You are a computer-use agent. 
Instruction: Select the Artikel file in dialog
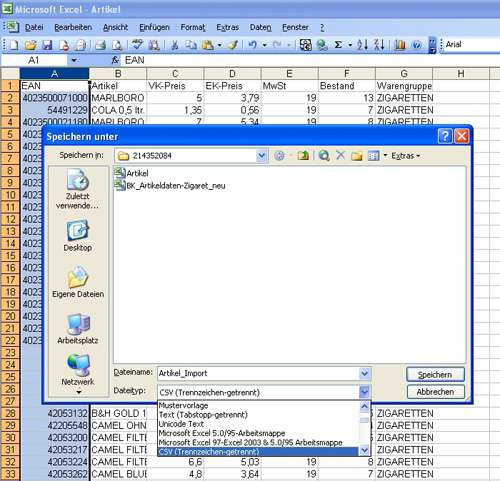(131, 173)
